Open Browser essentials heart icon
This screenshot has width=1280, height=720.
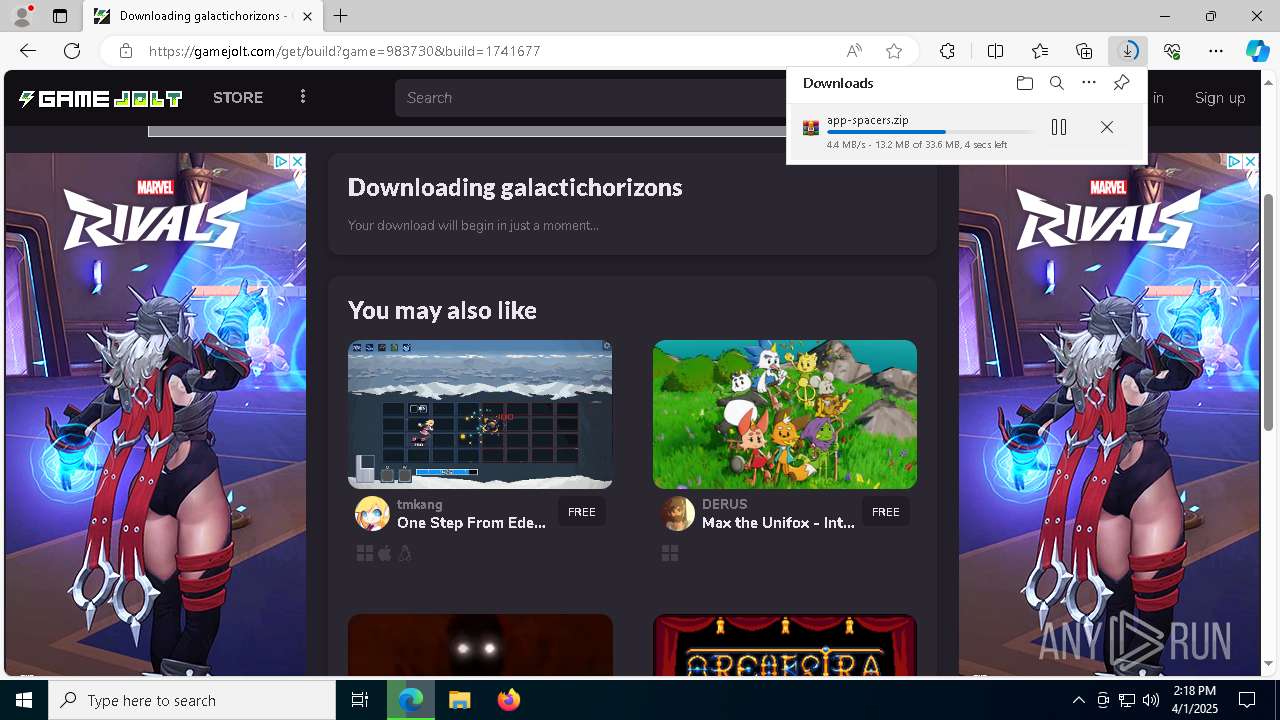pos(1172,51)
